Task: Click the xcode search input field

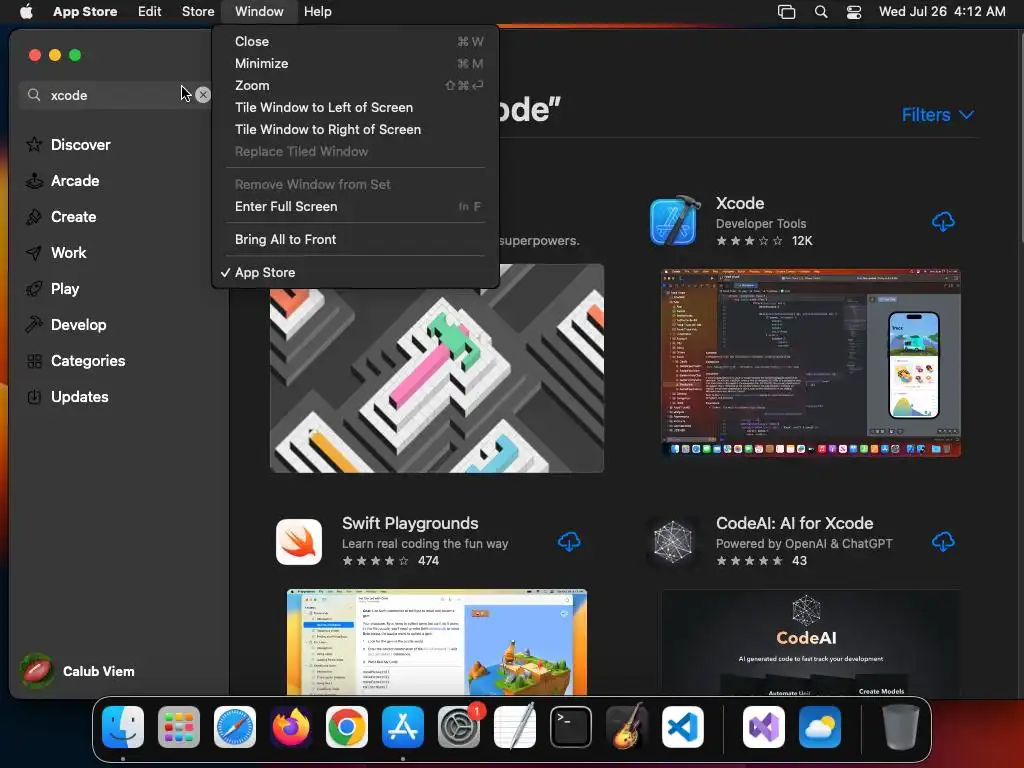Action: (x=118, y=95)
